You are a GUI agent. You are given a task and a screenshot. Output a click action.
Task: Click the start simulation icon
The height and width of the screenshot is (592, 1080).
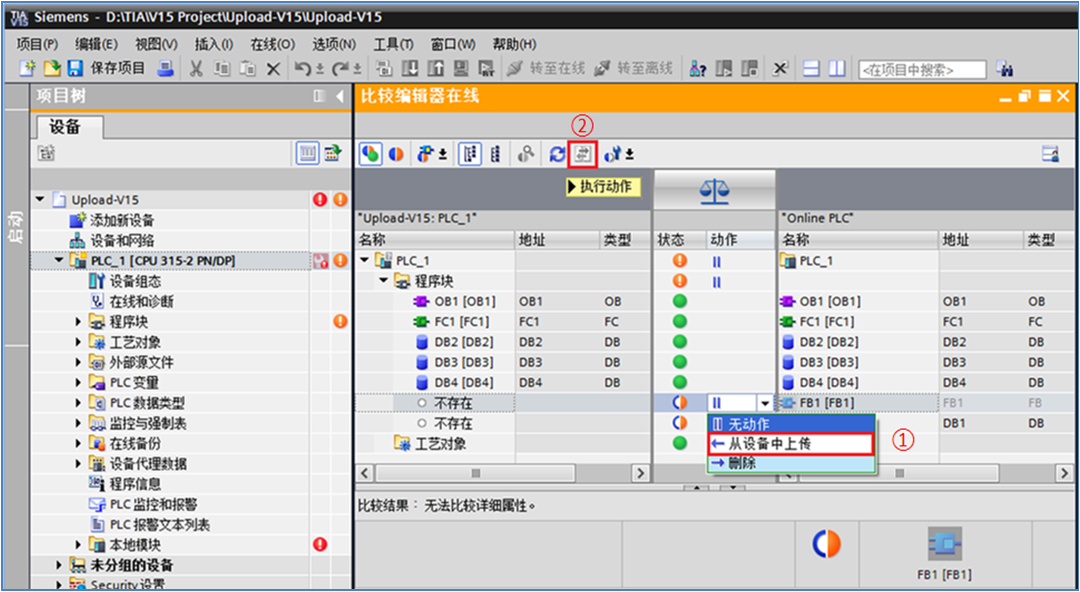pos(461,68)
